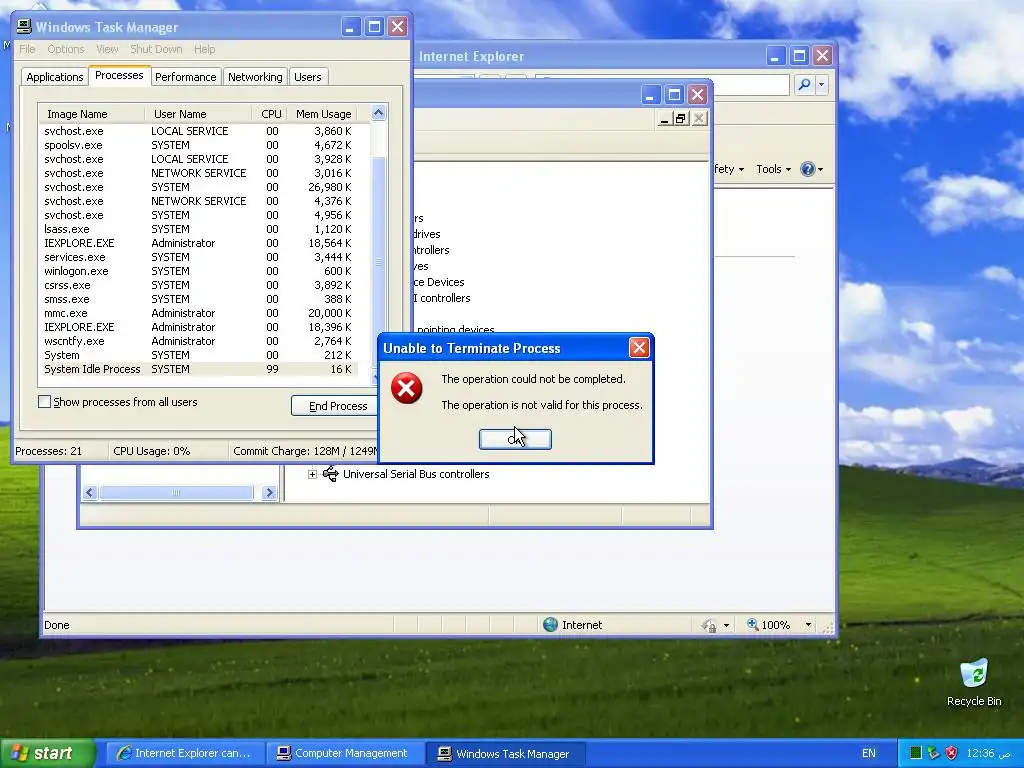The width and height of the screenshot is (1024, 768).
Task: Expand Universal Serial Bus controllers node
Action: [312, 474]
